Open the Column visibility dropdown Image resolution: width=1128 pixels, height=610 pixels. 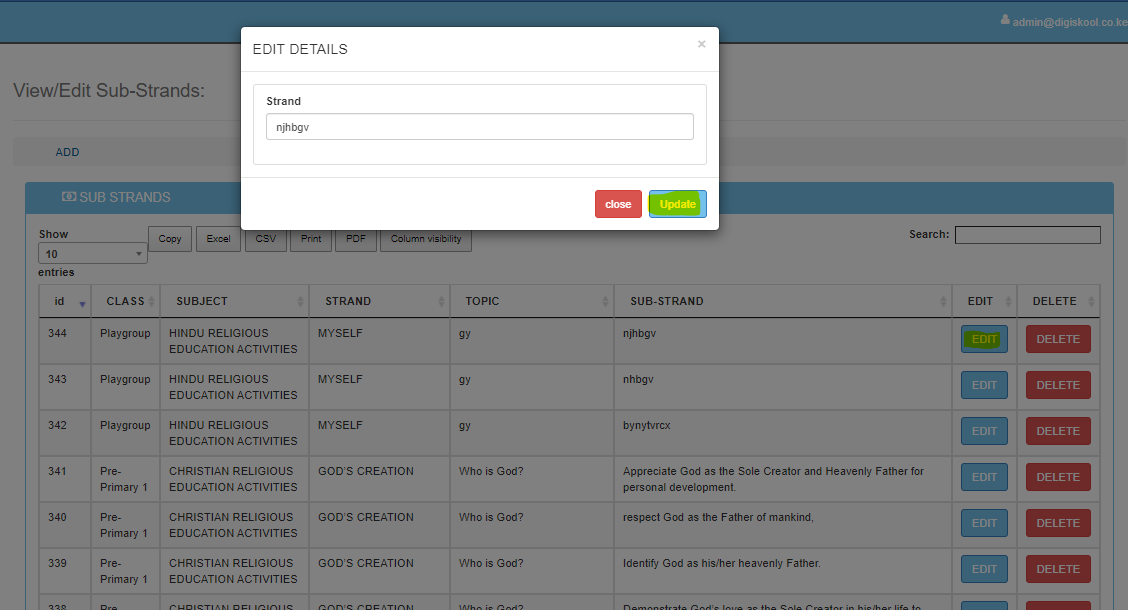coord(426,239)
